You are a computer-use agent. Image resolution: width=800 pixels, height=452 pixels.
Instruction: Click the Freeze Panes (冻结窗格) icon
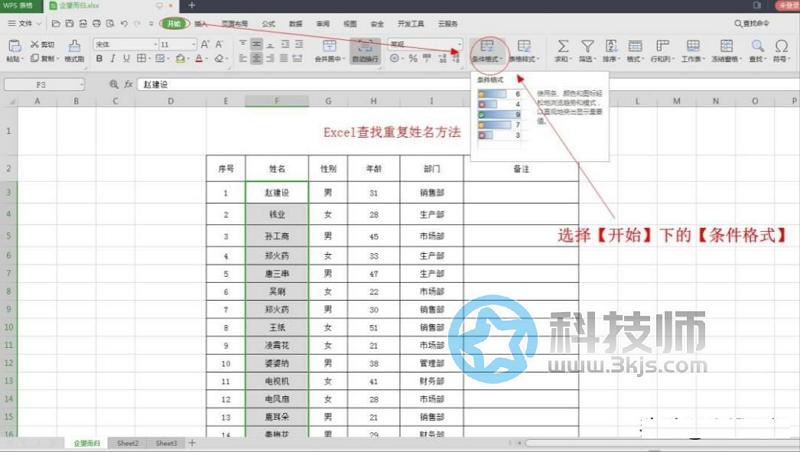[726, 46]
